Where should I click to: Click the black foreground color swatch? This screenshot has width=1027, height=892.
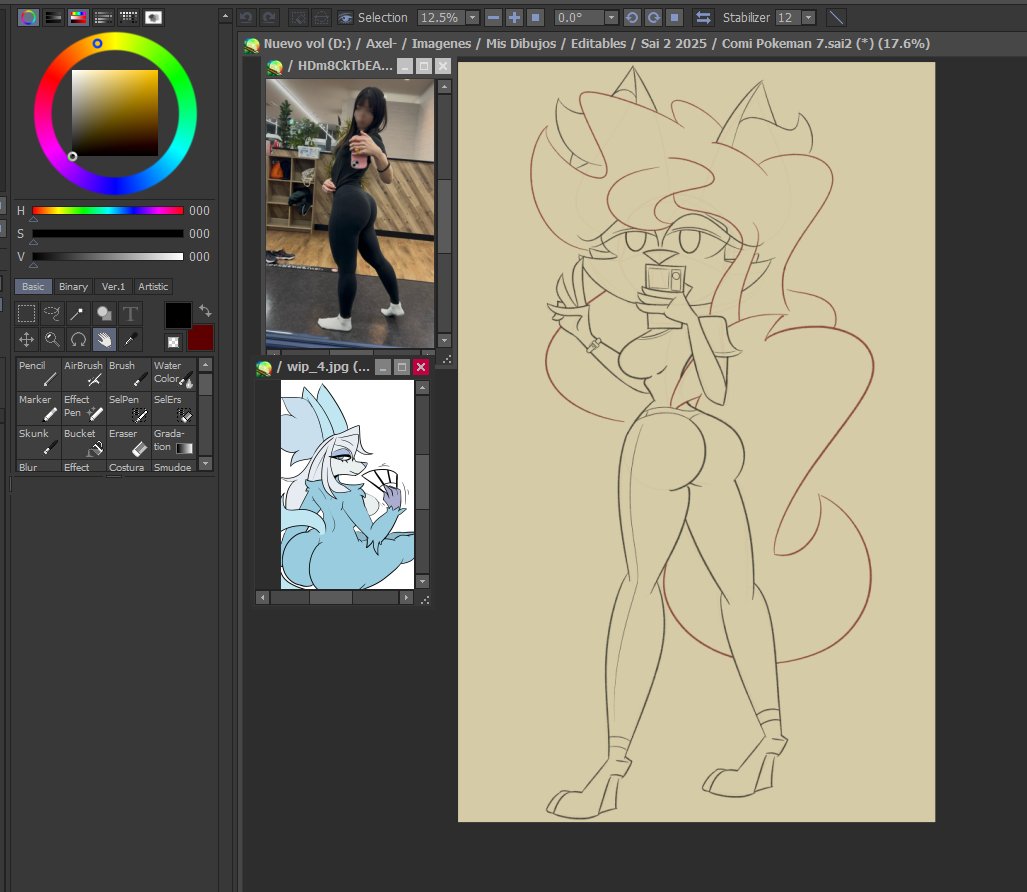(178, 315)
